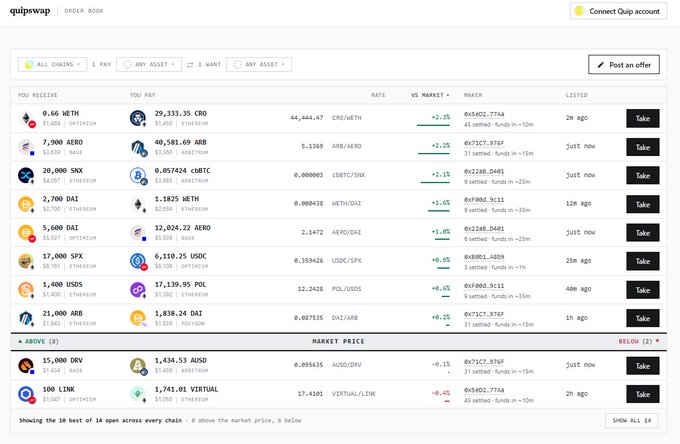This screenshot has width=680, height=444.
Task: Click the Market Price divider label
Action: pos(338,341)
